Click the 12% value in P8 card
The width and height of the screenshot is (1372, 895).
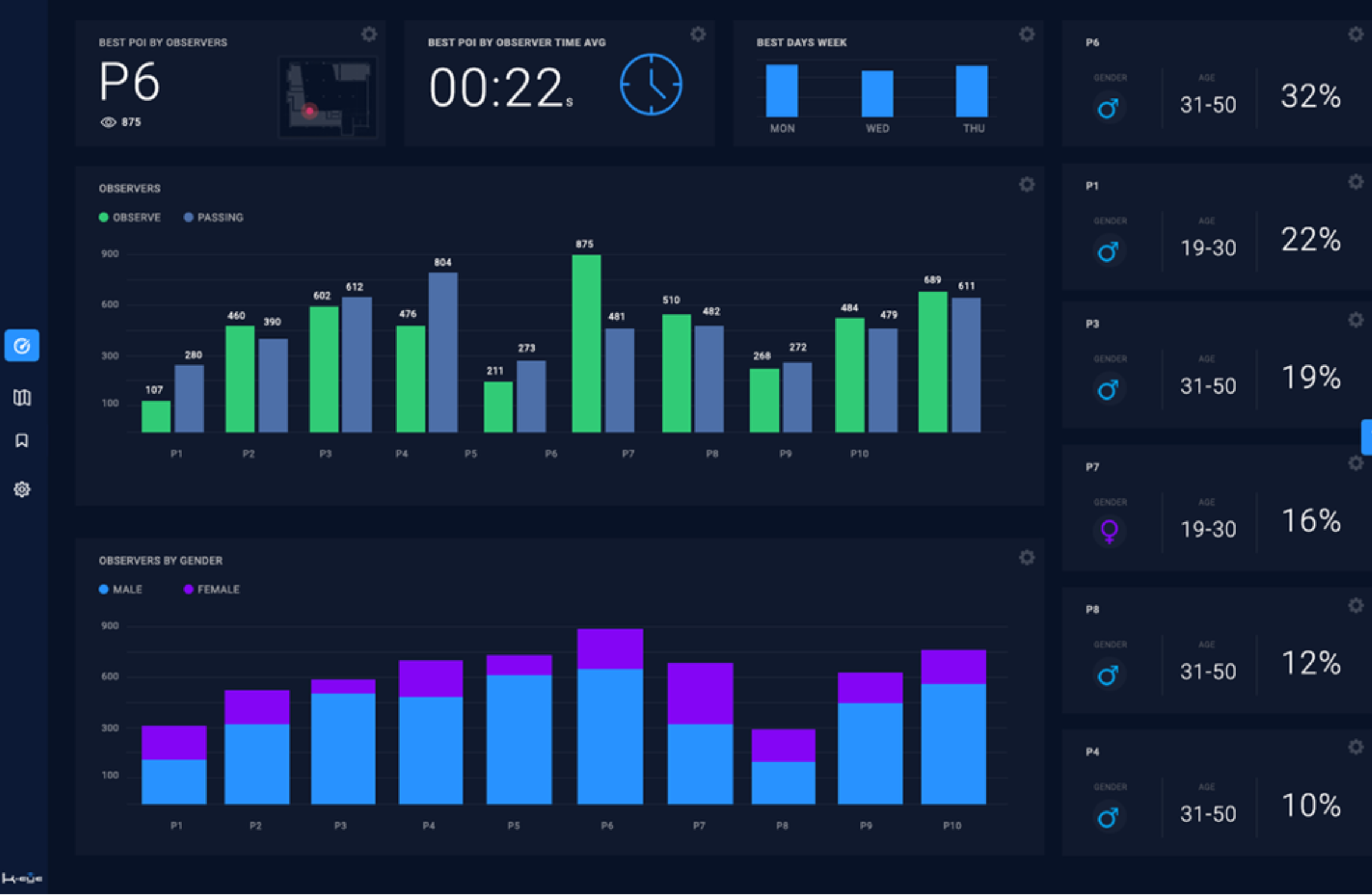[1311, 662]
